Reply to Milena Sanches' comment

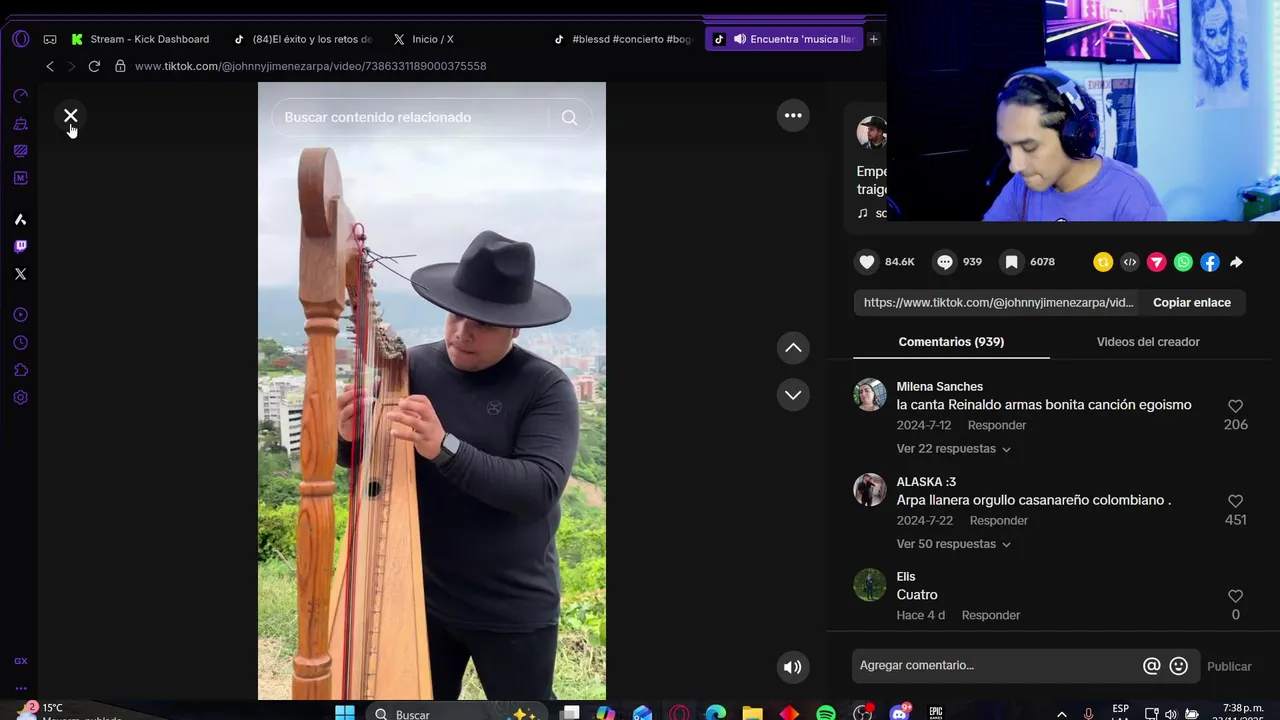(x=997, y=425)
